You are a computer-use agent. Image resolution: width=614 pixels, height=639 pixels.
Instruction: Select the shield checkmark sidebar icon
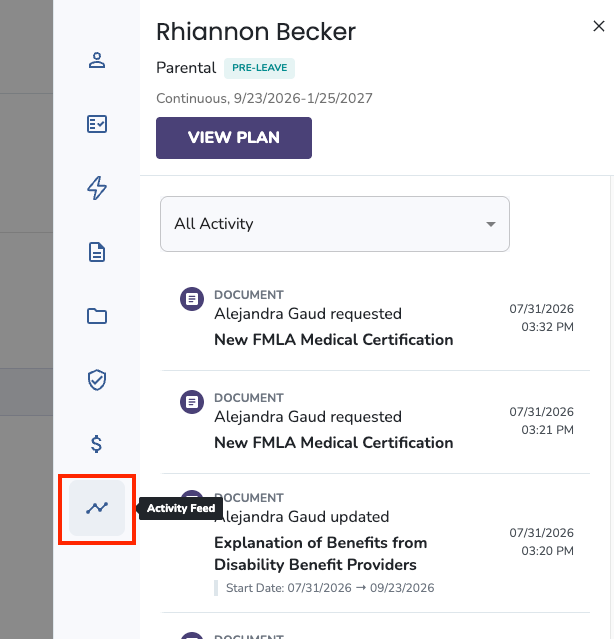tap(97, 380)
